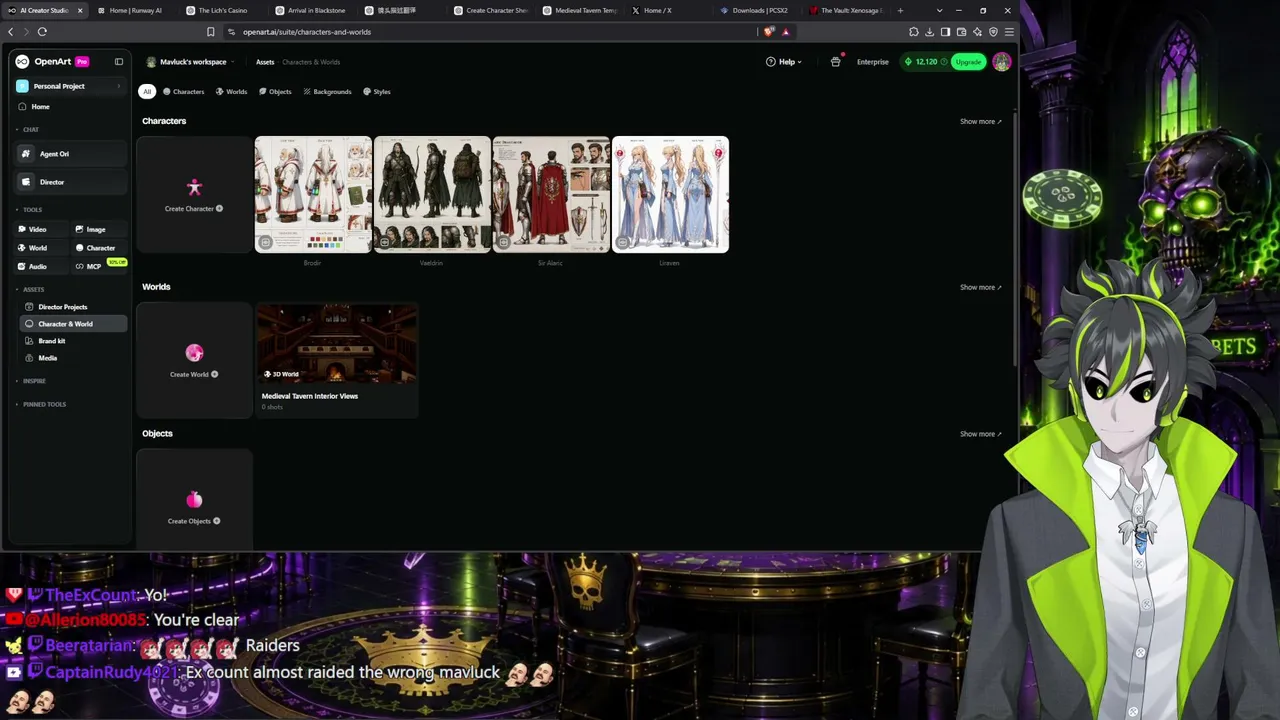Expand the Personal Project selector
Screen dimensions: 1280x720
69,86
